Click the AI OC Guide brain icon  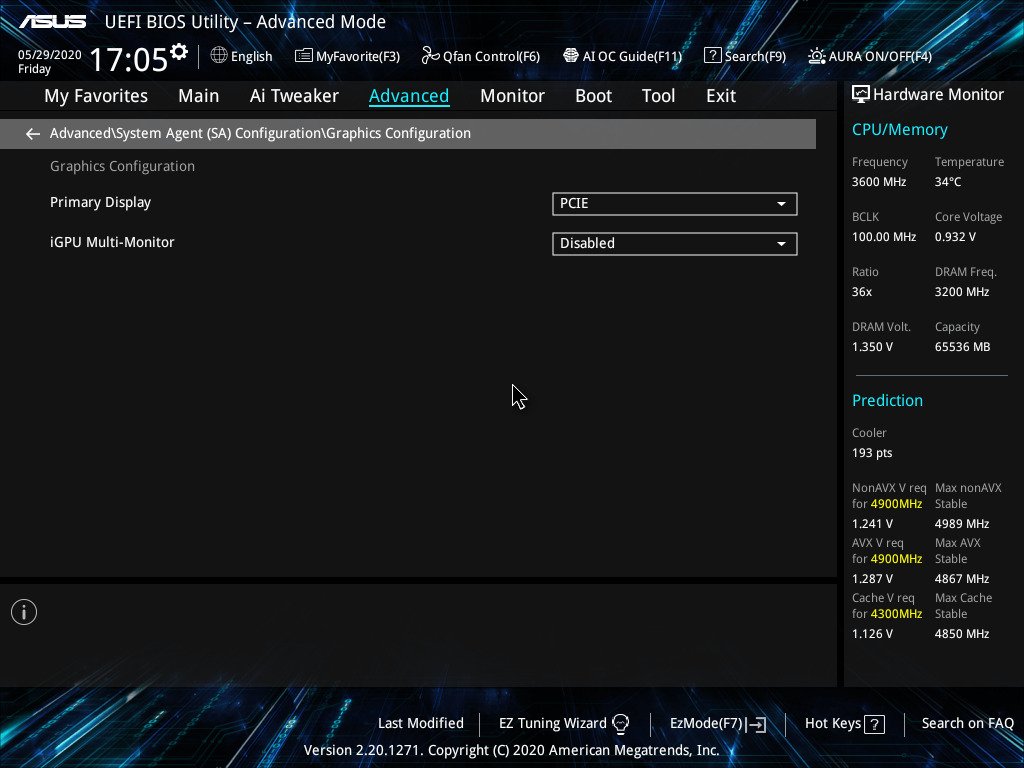[571, 56]
